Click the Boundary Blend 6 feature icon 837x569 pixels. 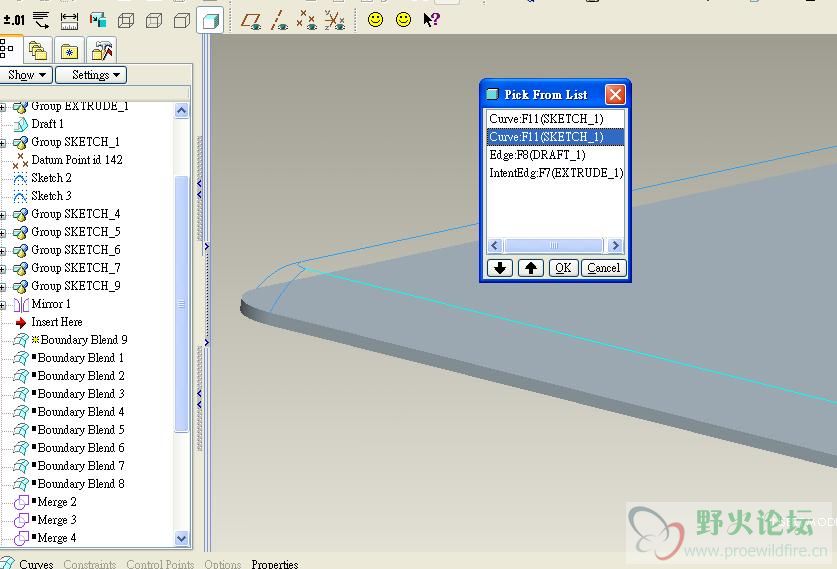[21, 448]
